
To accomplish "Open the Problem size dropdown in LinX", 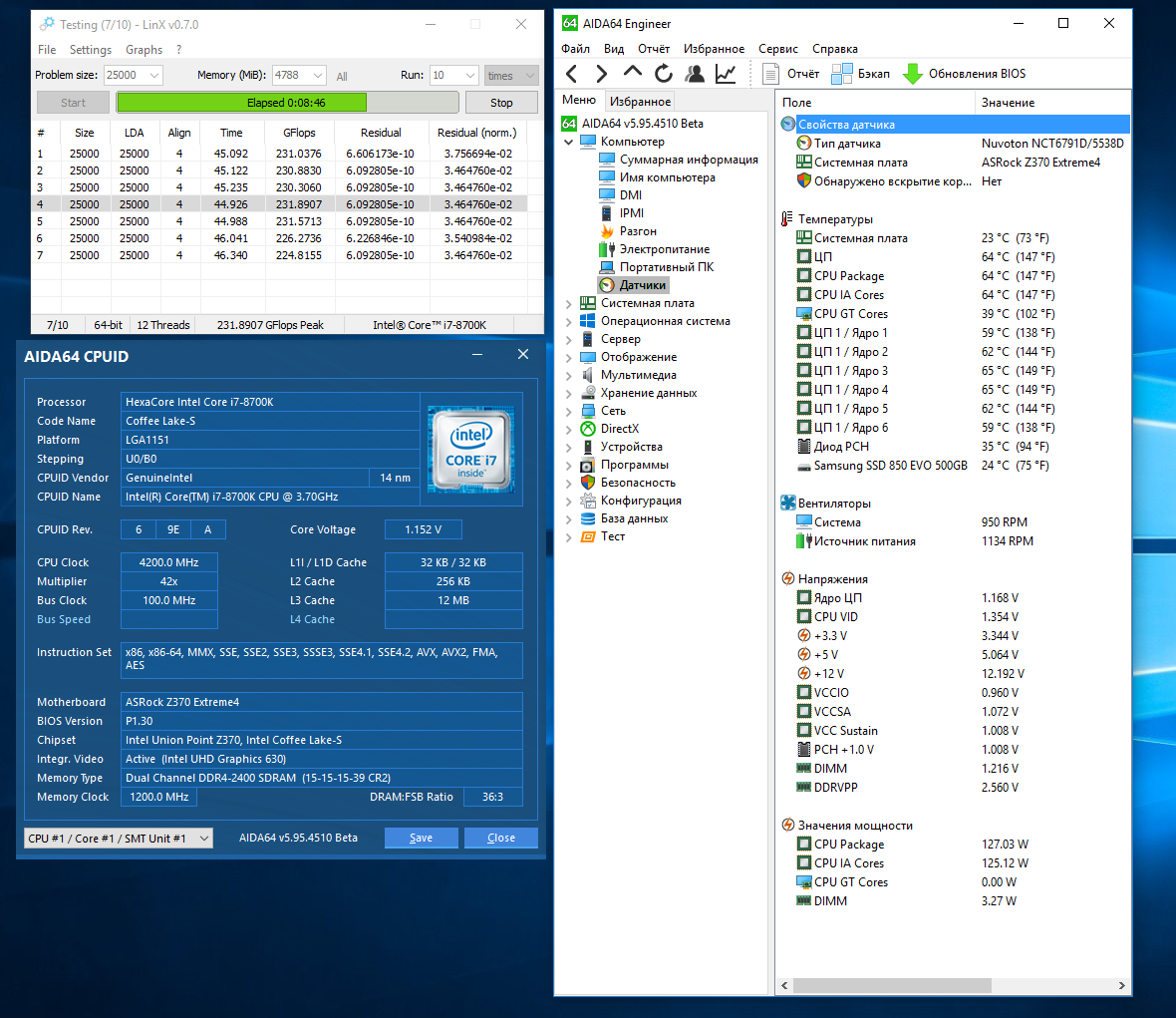I will click(153, 75).
